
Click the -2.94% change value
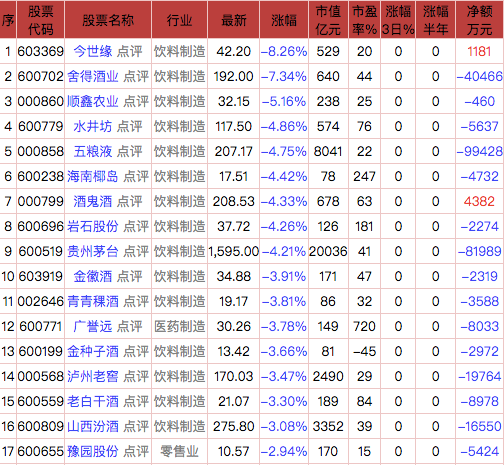pyautogui.click(x=284, y=451)
